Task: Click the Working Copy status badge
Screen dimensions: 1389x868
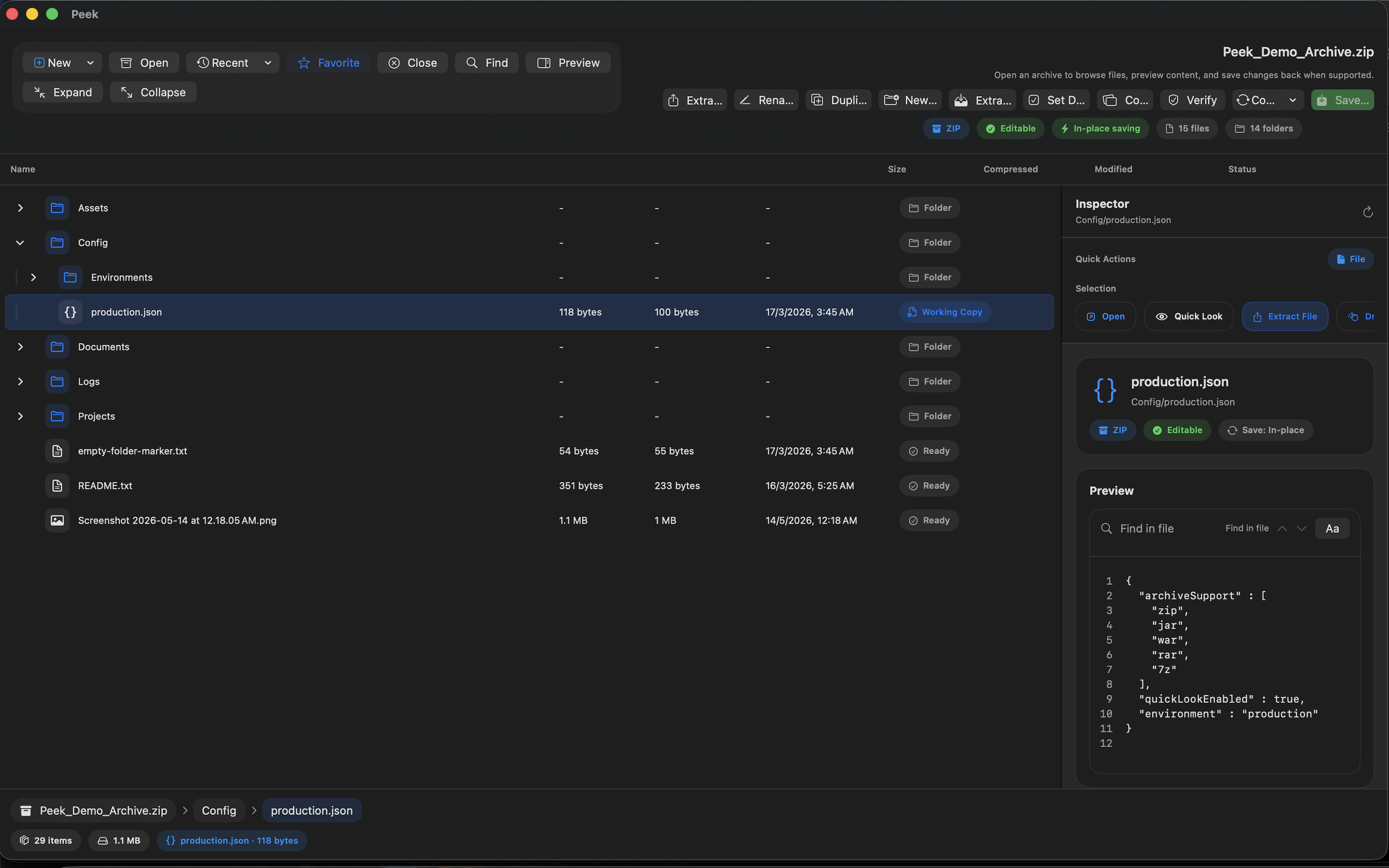Action: (x=945, y=312)
